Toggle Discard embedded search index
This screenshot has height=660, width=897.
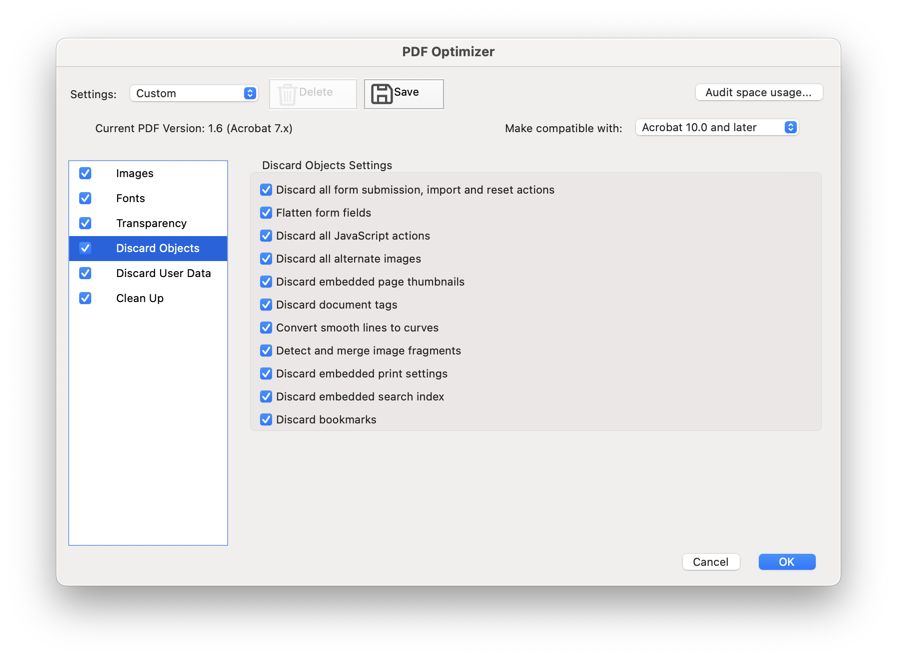pyautogui.click(x=266, y=396)
